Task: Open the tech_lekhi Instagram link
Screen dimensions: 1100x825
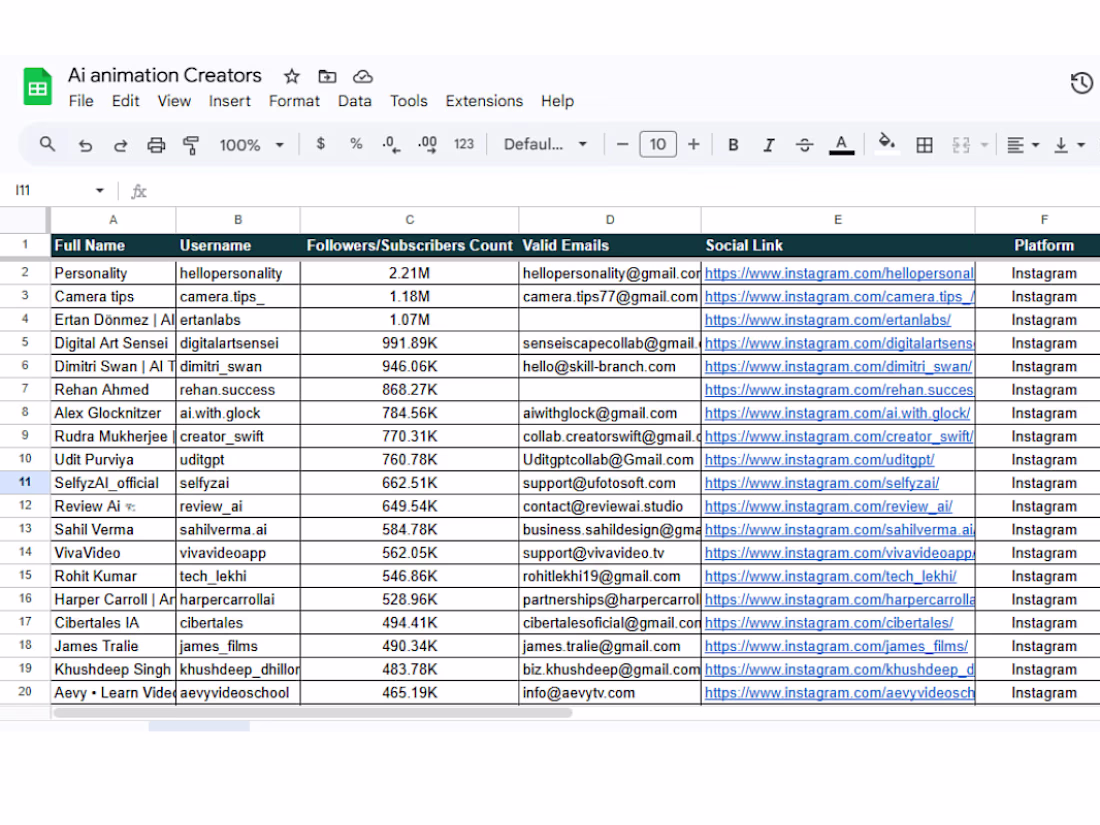Action: (831, 576)
